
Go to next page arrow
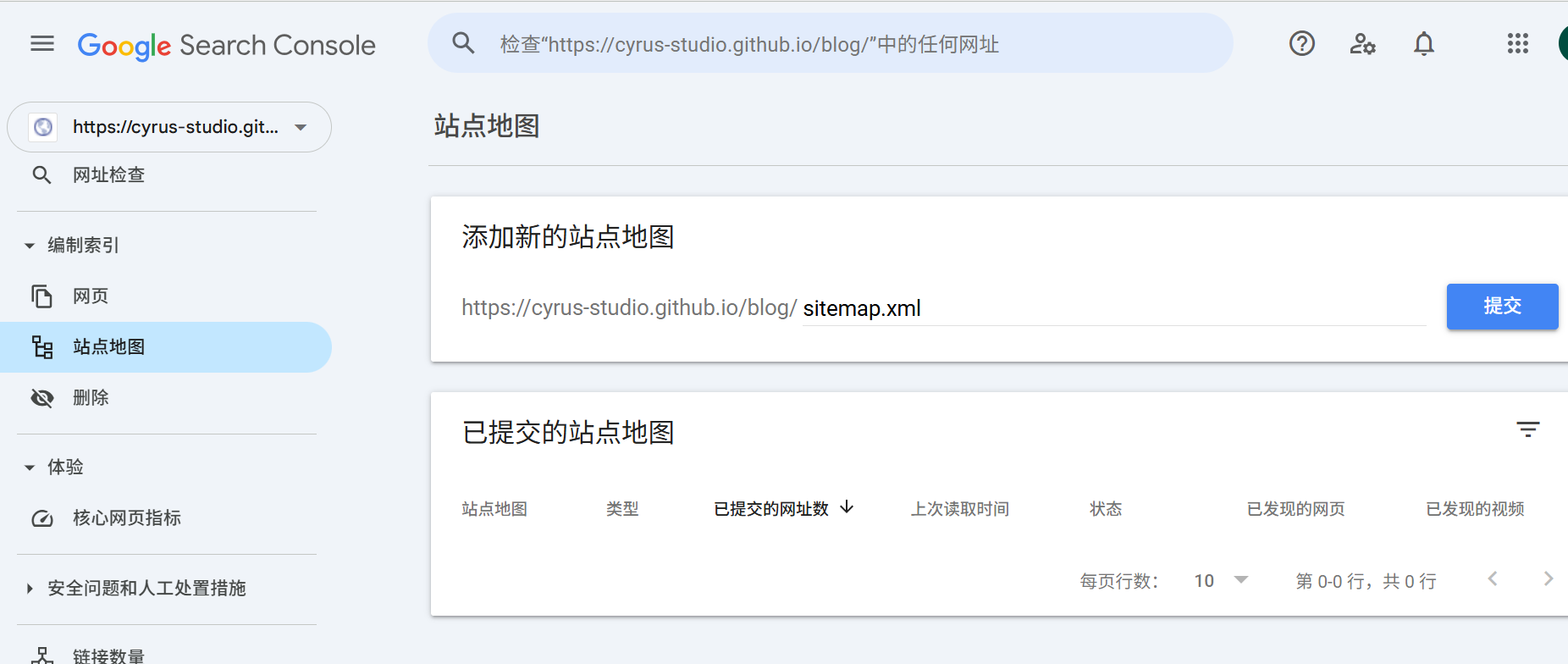click(x=1549, y=578)
